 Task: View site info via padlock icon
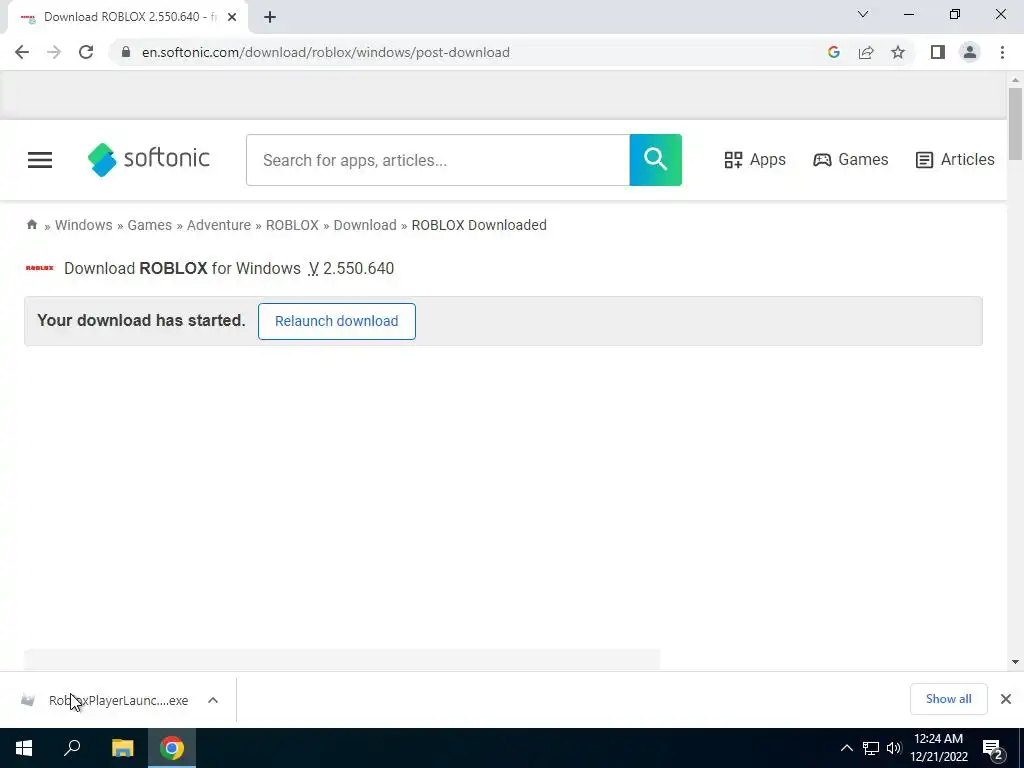tap(126, 52)
